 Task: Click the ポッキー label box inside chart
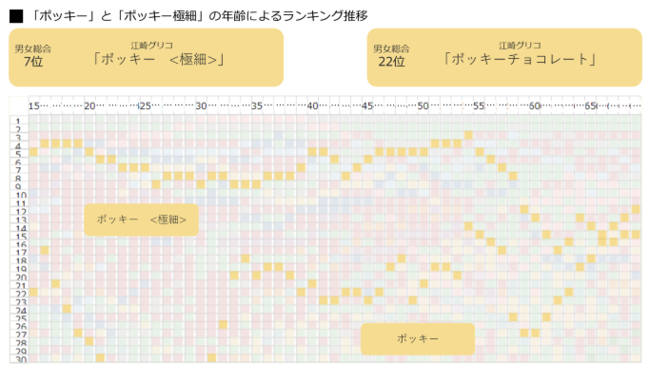pyautogui.click(x=417, y=339)
